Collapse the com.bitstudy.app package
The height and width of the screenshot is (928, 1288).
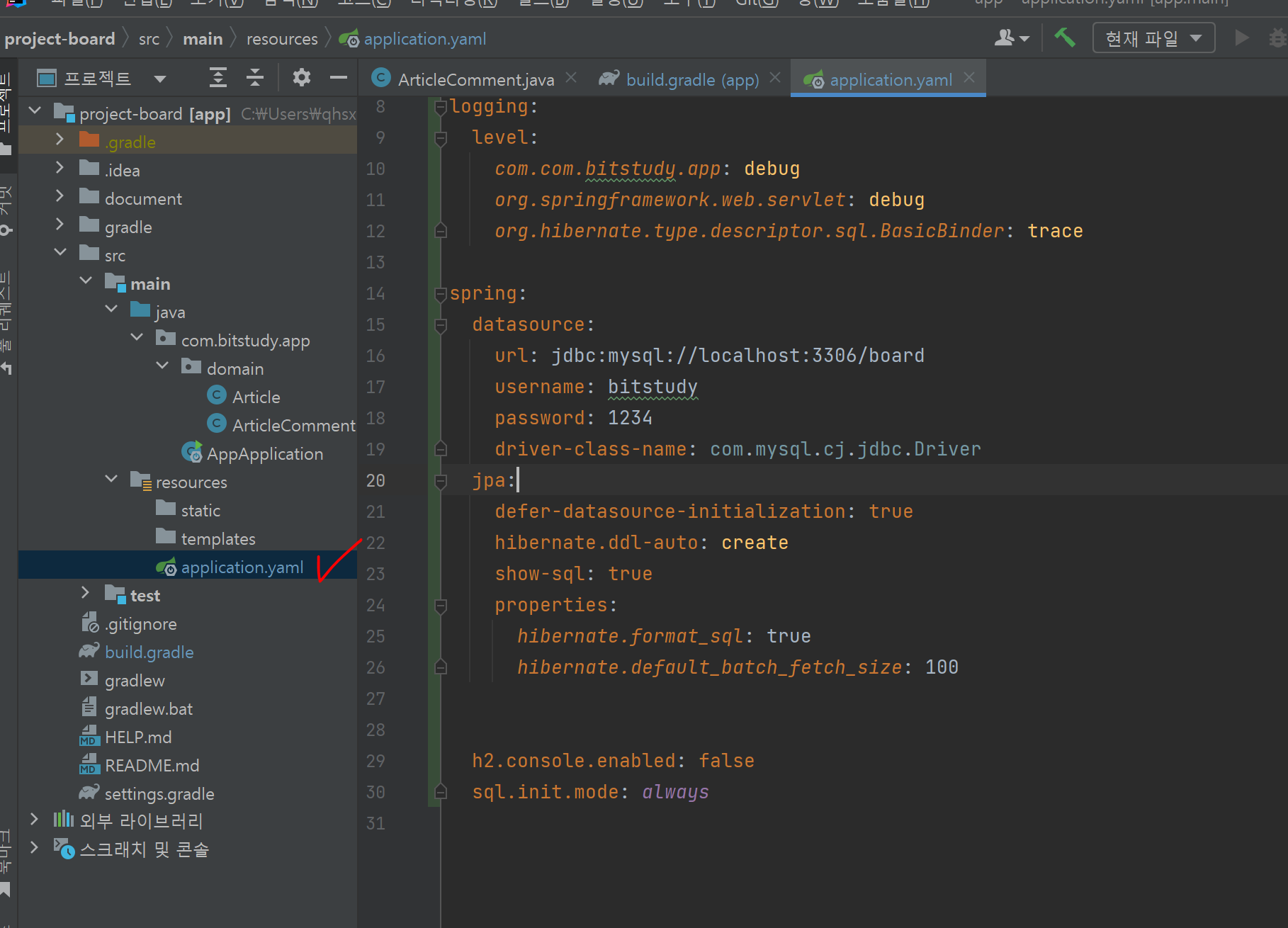(x=137, y=338)
